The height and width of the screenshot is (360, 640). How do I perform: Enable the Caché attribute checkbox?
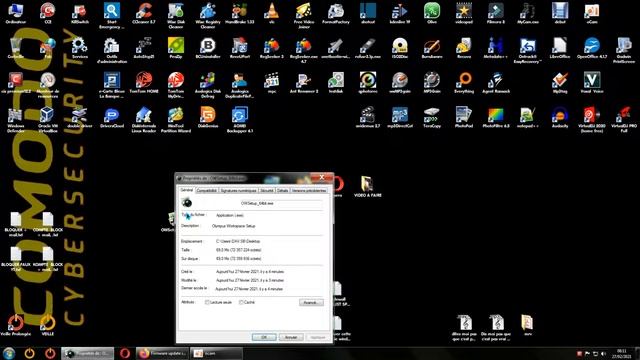click(241, 302)
